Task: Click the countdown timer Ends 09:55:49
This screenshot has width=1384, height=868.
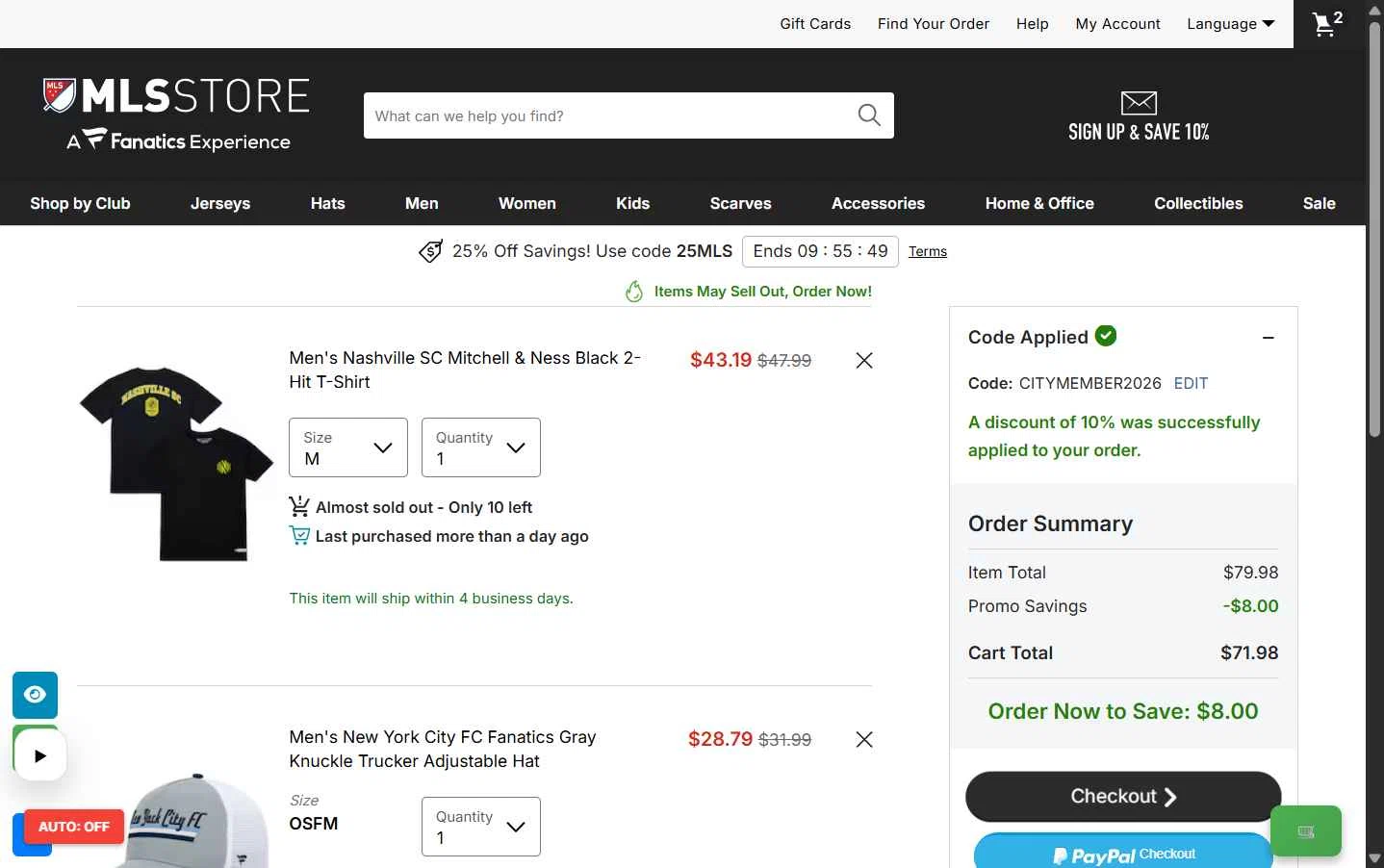Action: (821, 251)
